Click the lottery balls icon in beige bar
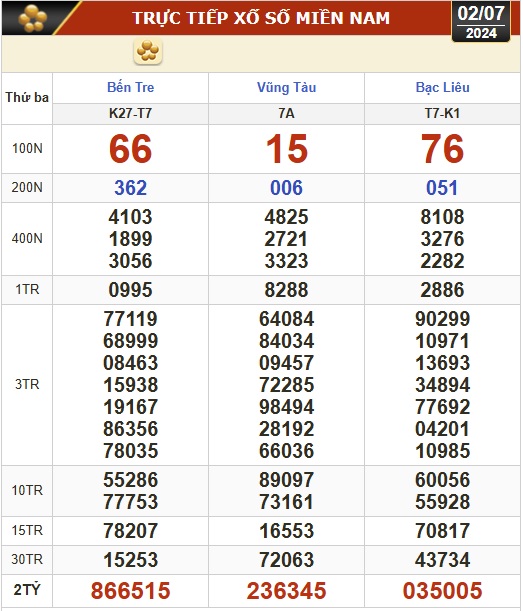 point(148,51)
